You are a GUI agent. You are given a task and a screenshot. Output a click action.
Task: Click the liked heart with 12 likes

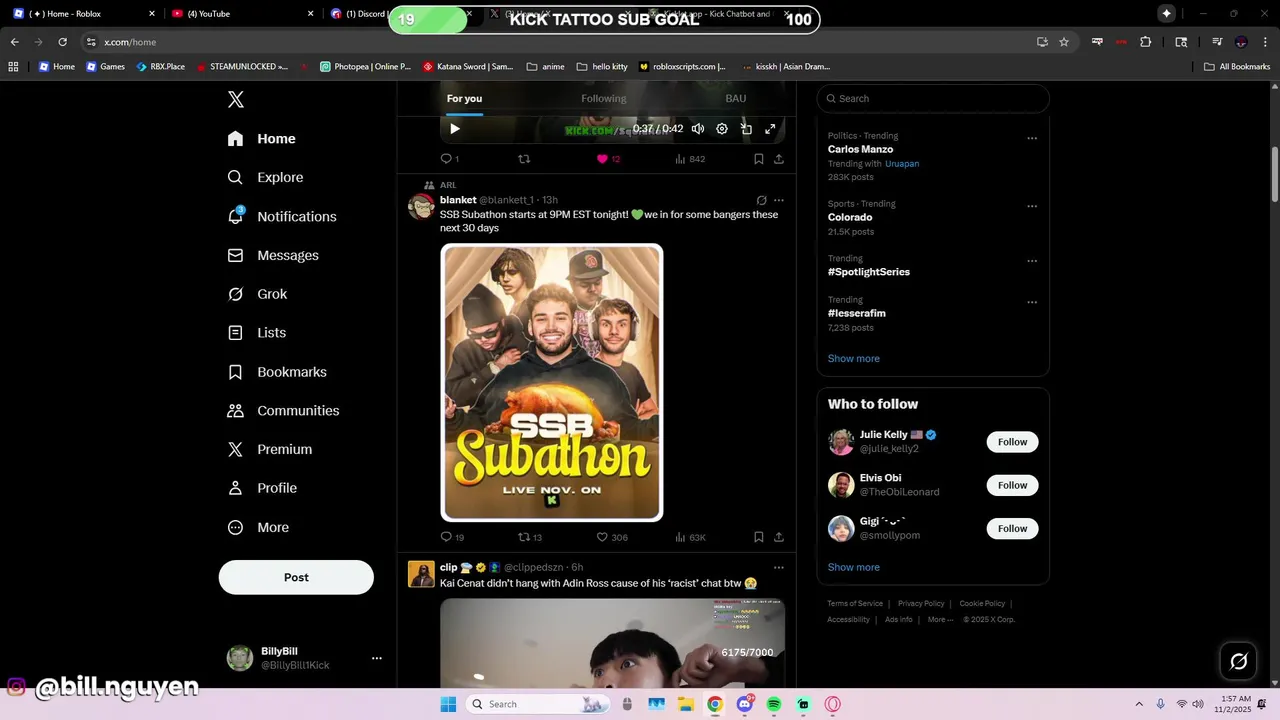tap(608, 159)
